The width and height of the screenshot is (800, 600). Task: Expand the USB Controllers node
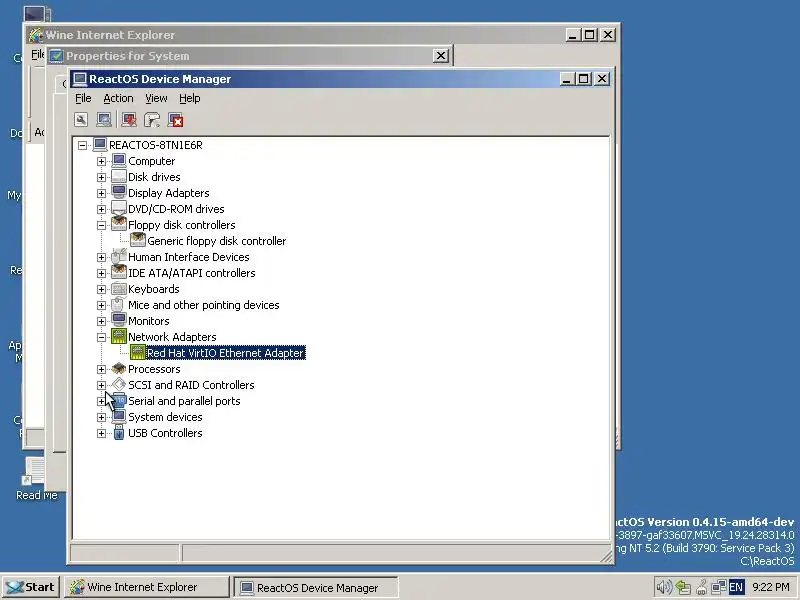(101, 433)
